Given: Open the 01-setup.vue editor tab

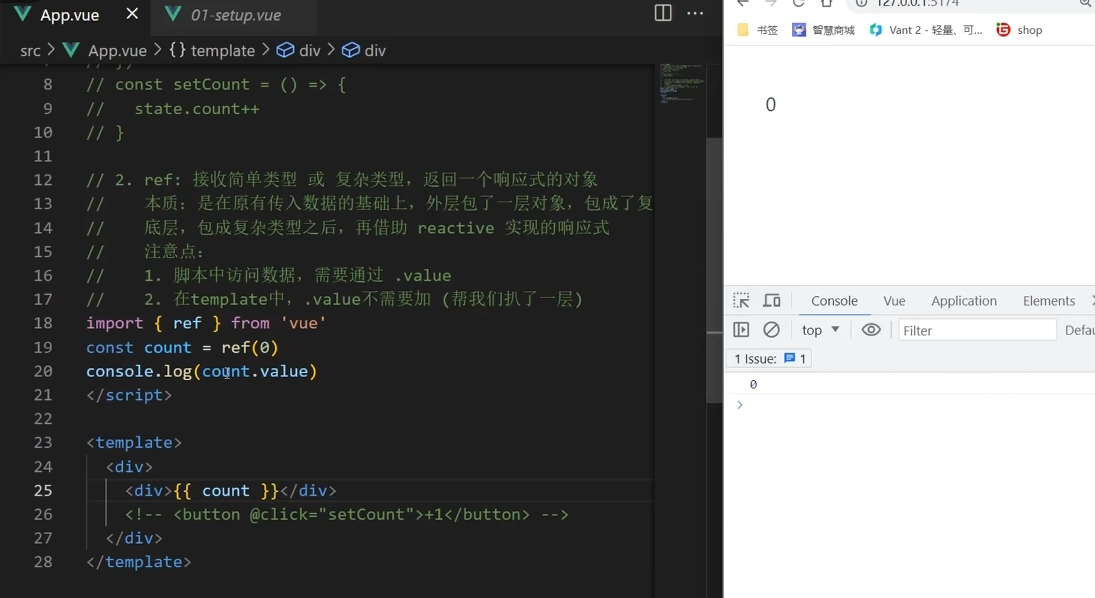Looking at the screenshot, I should click(233, 15).
